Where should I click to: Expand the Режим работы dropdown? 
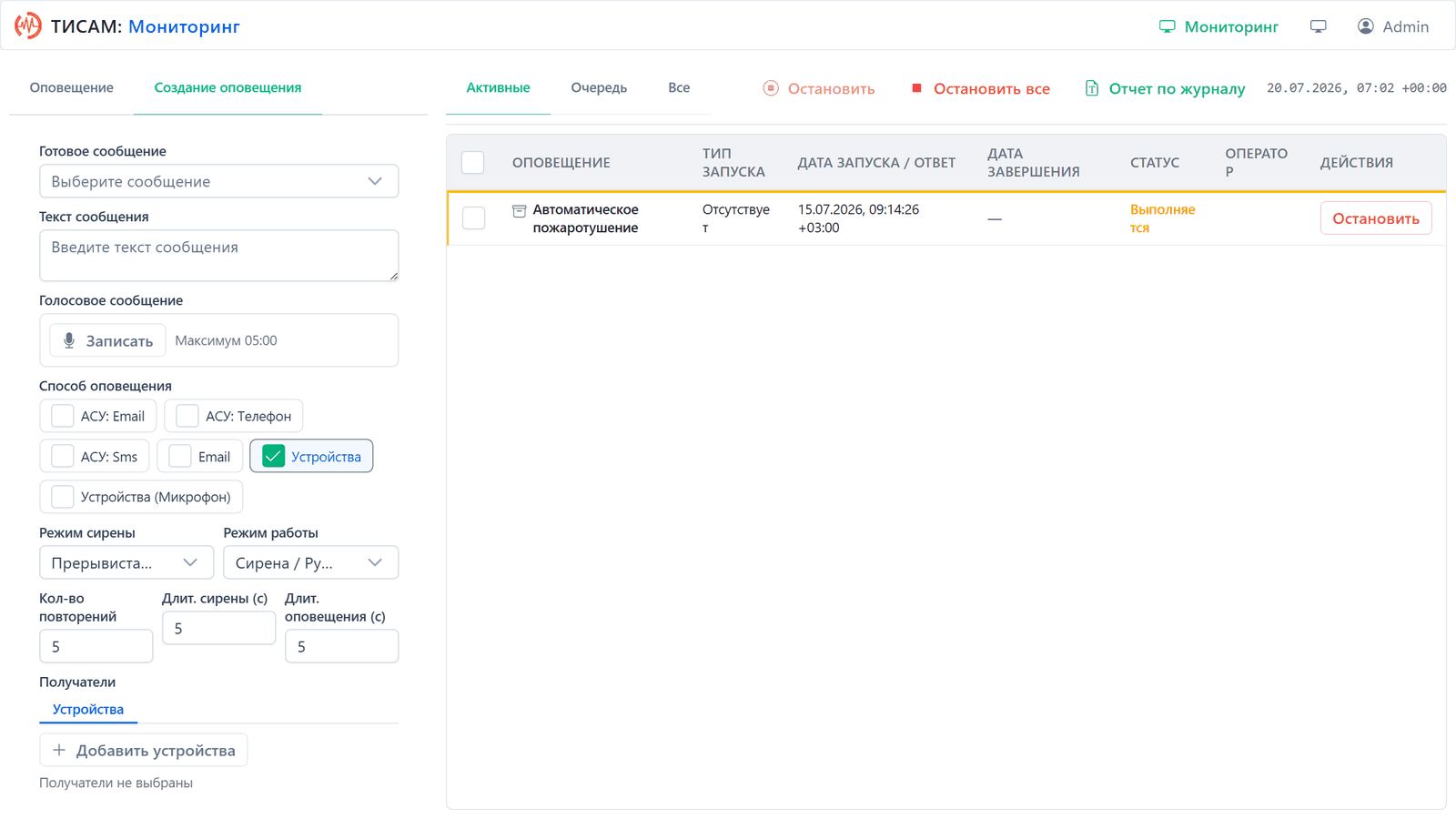coord(310,562)
